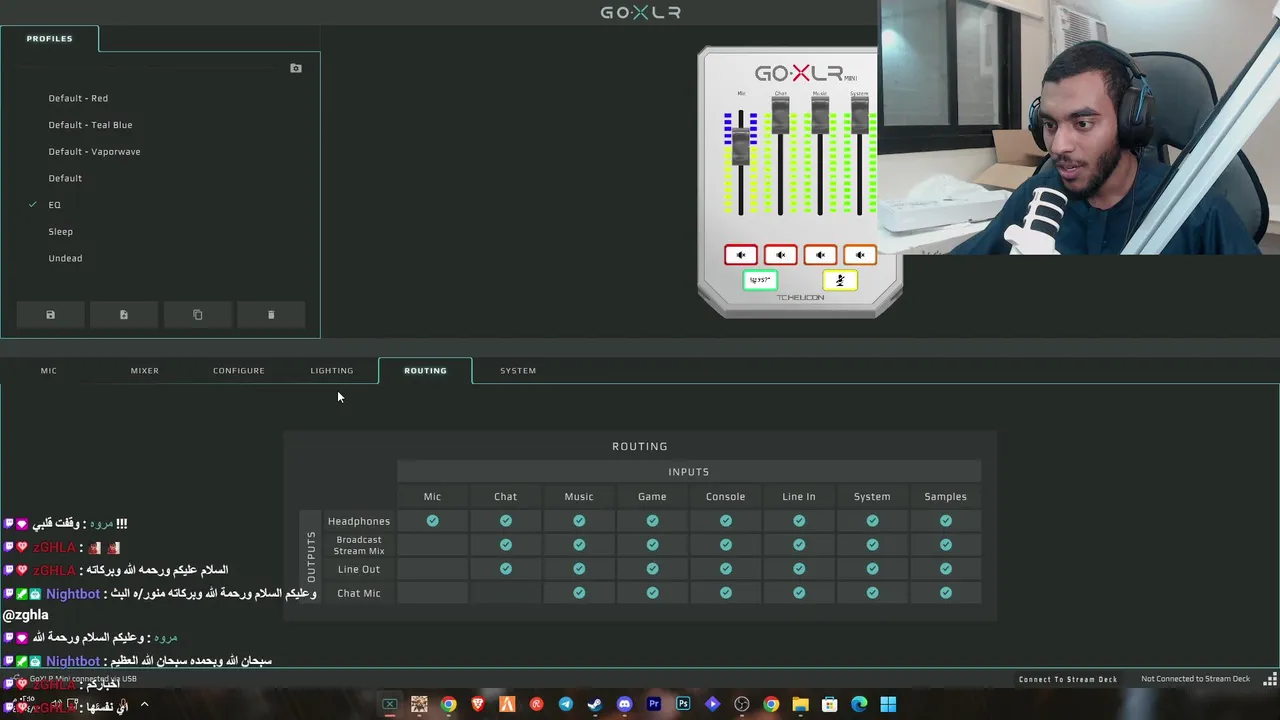Toggle Chat to Line Out routing

506,569
